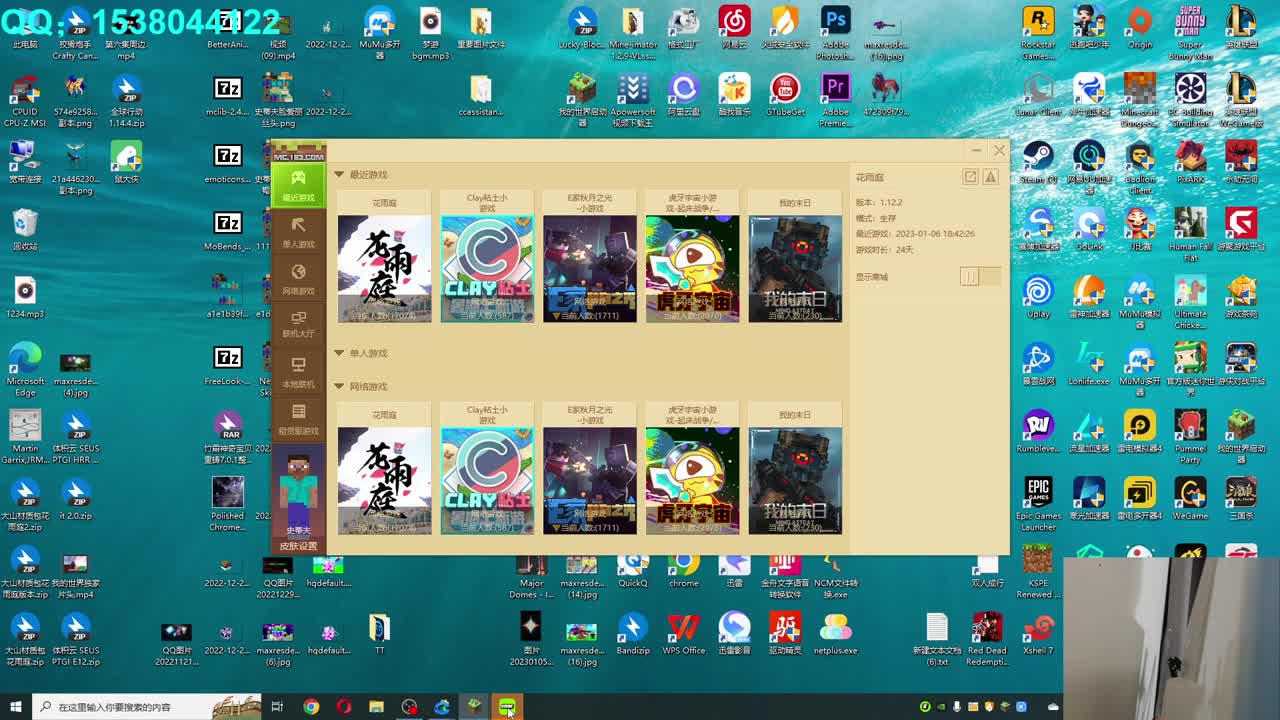Select the Super Bunny Man icon

point(1190,32)
